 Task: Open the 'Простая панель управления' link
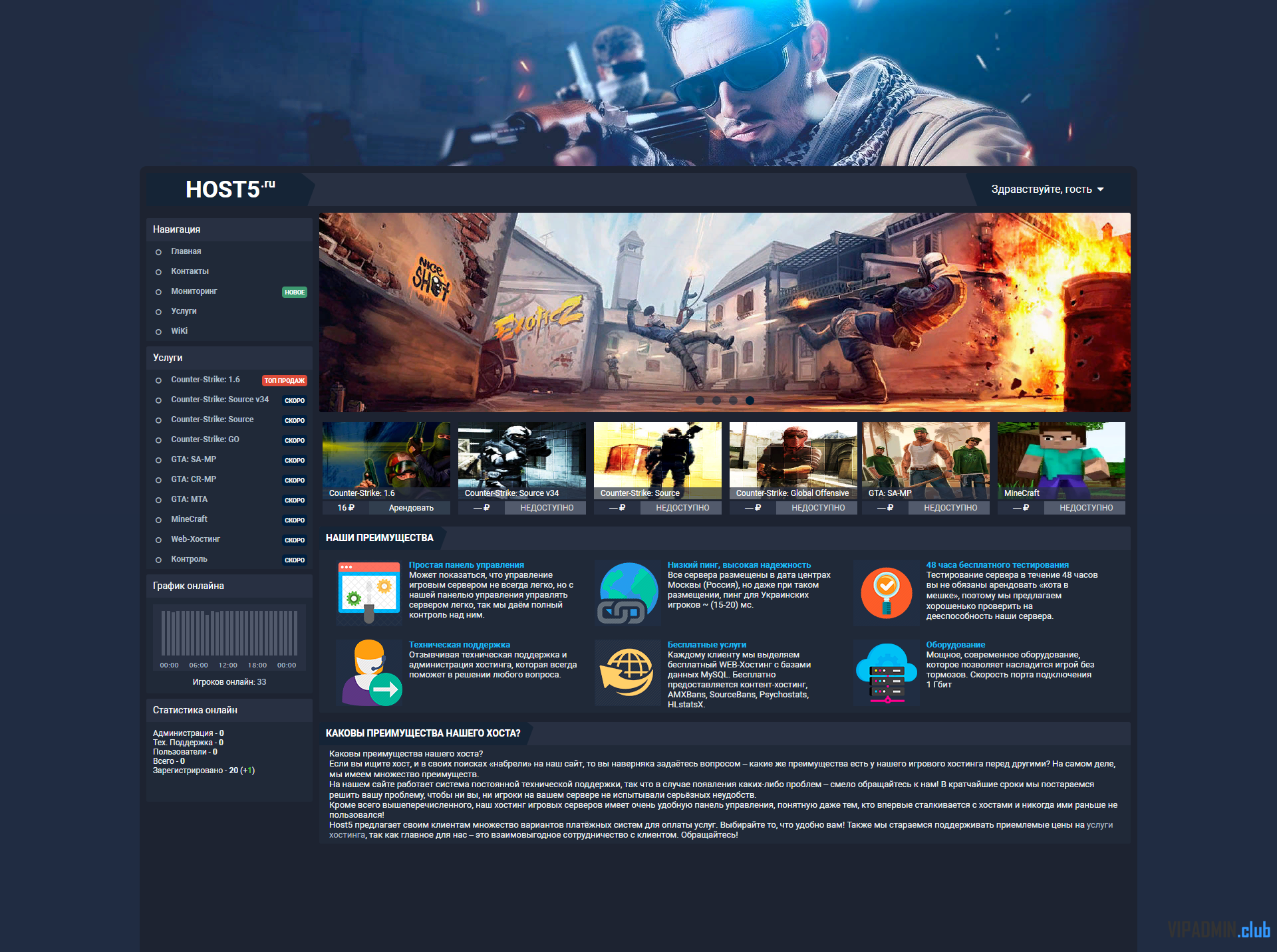pos(466,564)
